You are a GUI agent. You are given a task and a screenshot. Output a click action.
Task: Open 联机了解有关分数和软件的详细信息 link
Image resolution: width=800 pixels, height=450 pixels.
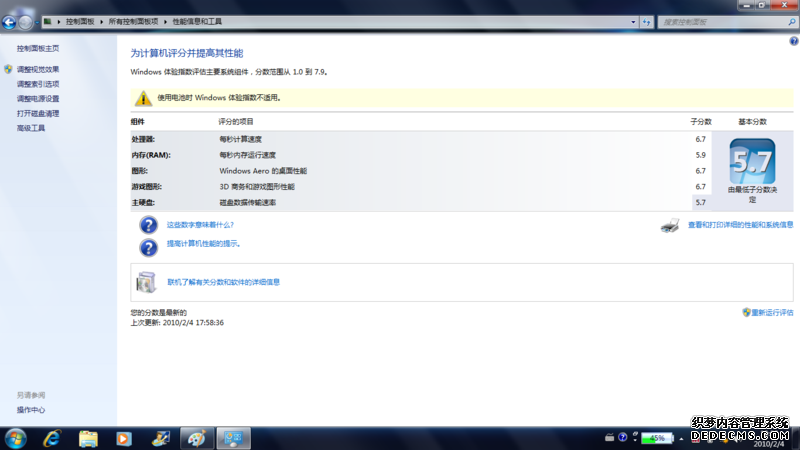click(223, 282)
